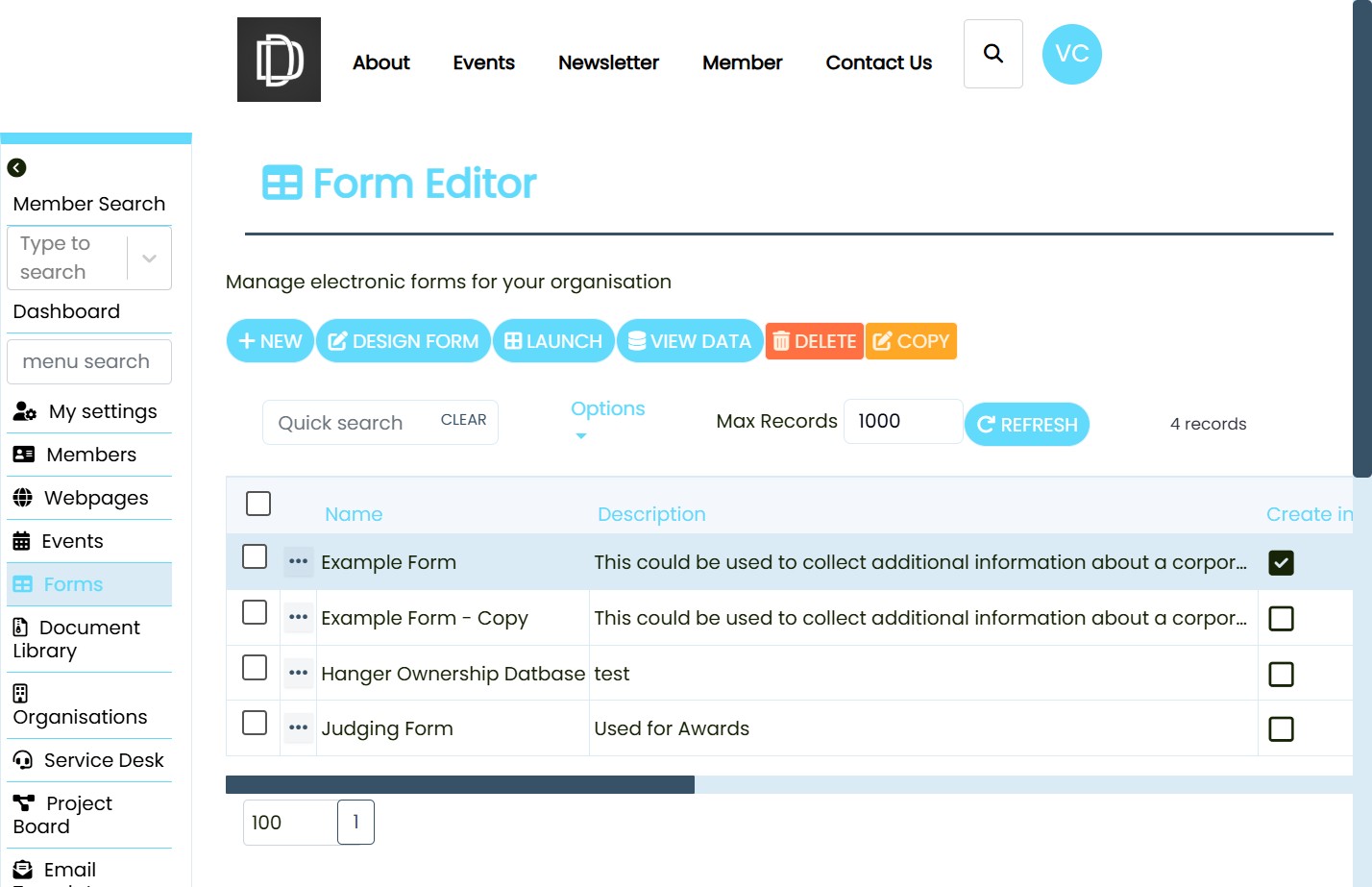Click the DD site logo
The image size is (1372, 887).
coord(279,60)
